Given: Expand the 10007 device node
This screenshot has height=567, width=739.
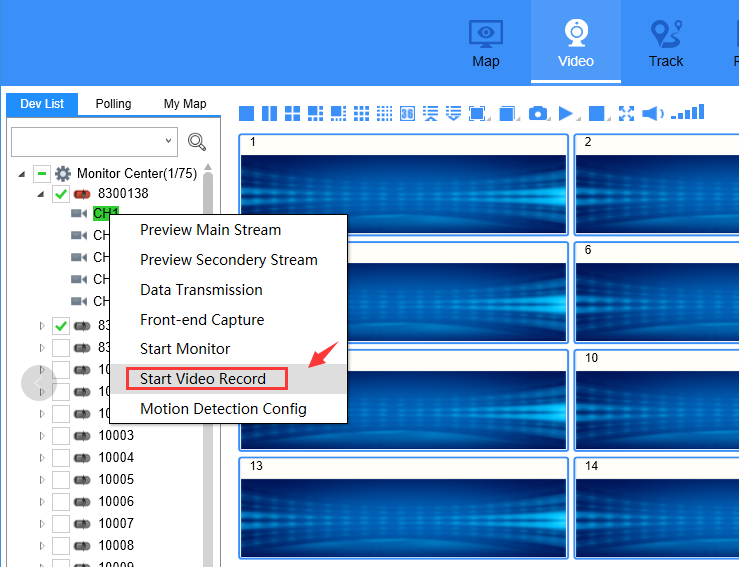Looking at the screenshot, I should [x=42, y=524].
